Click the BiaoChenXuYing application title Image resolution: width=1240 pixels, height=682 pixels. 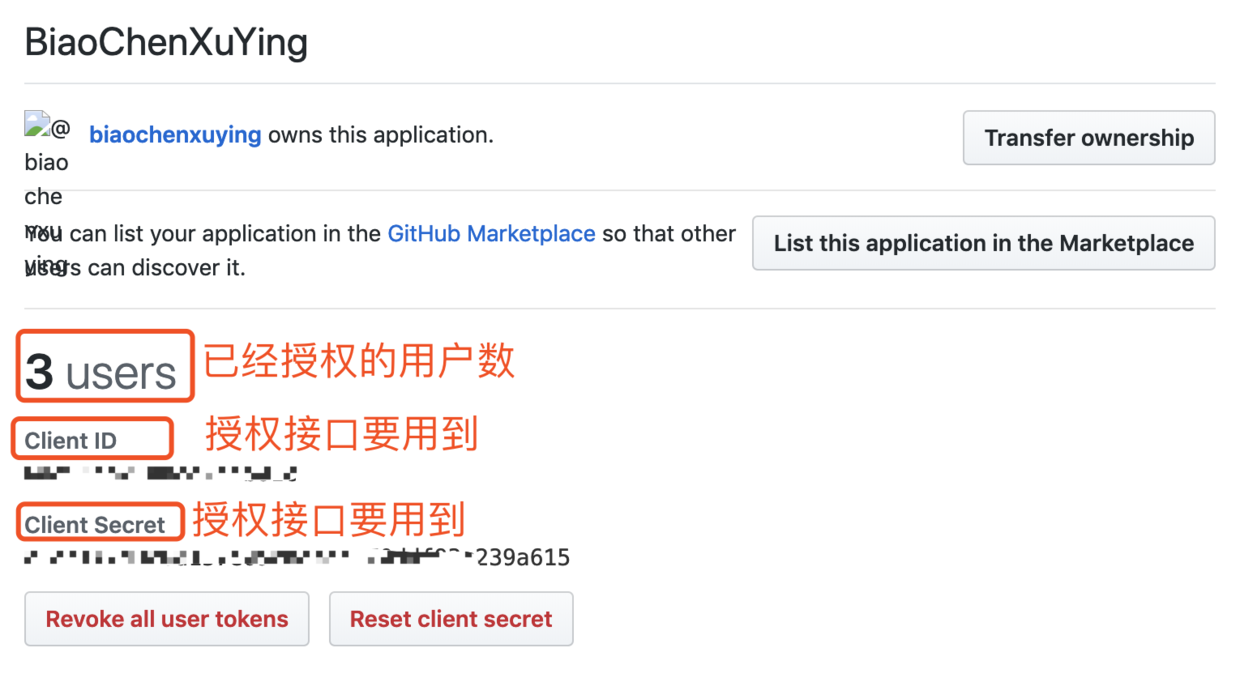tap(166, 43)
